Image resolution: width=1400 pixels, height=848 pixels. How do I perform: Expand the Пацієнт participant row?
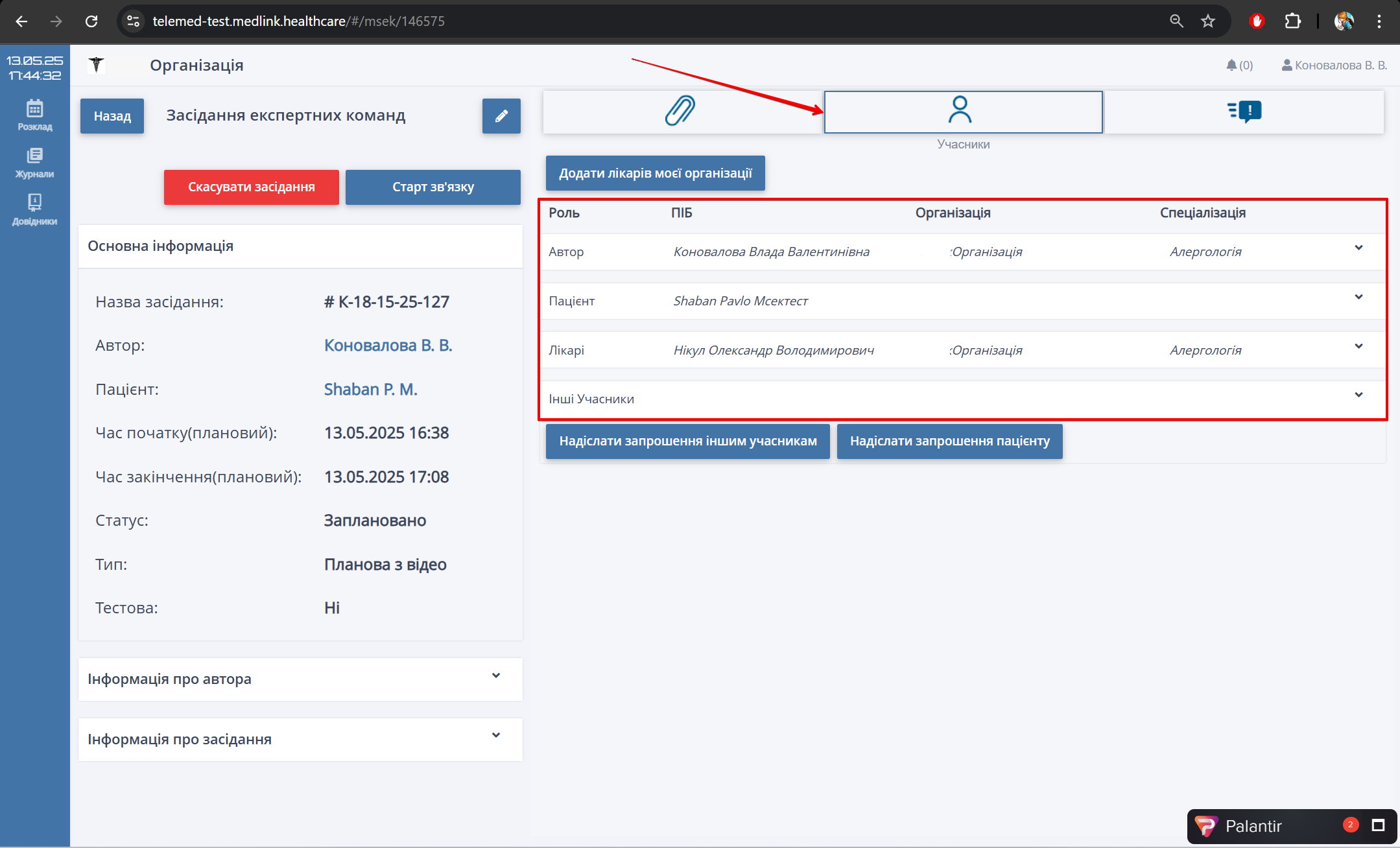(x=1358, y=297)
